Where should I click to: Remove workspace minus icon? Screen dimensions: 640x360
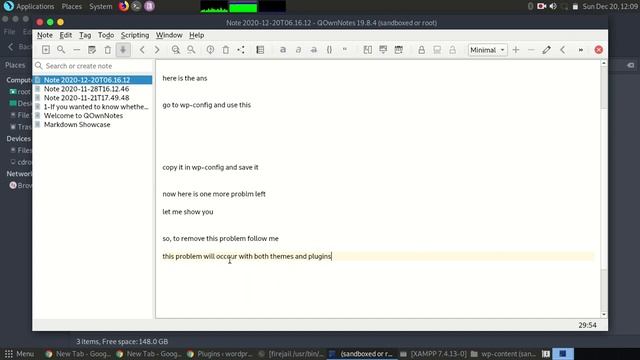[x=531, y=50]
